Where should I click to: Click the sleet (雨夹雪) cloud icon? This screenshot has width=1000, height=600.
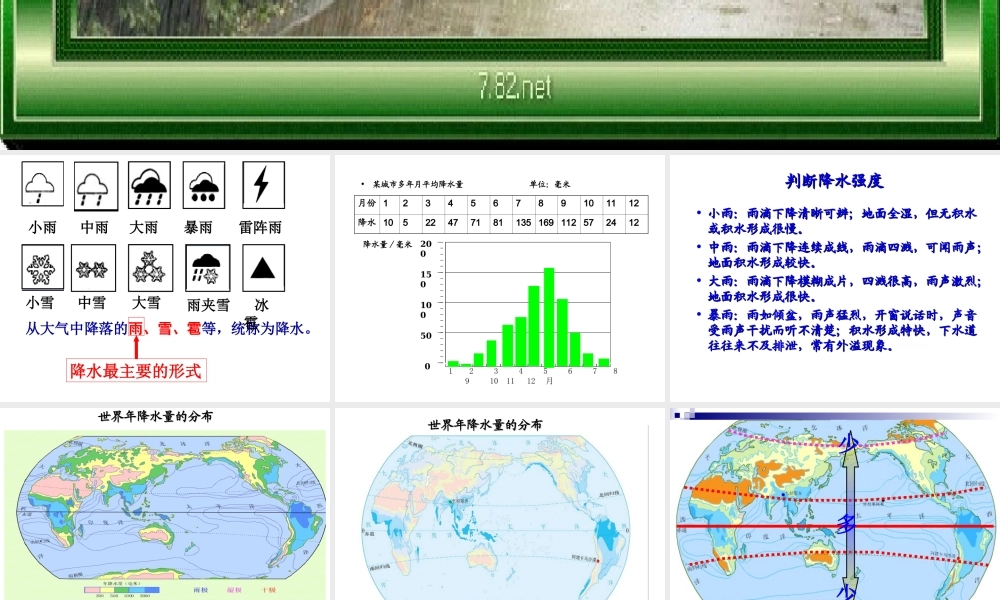point(208,268)
